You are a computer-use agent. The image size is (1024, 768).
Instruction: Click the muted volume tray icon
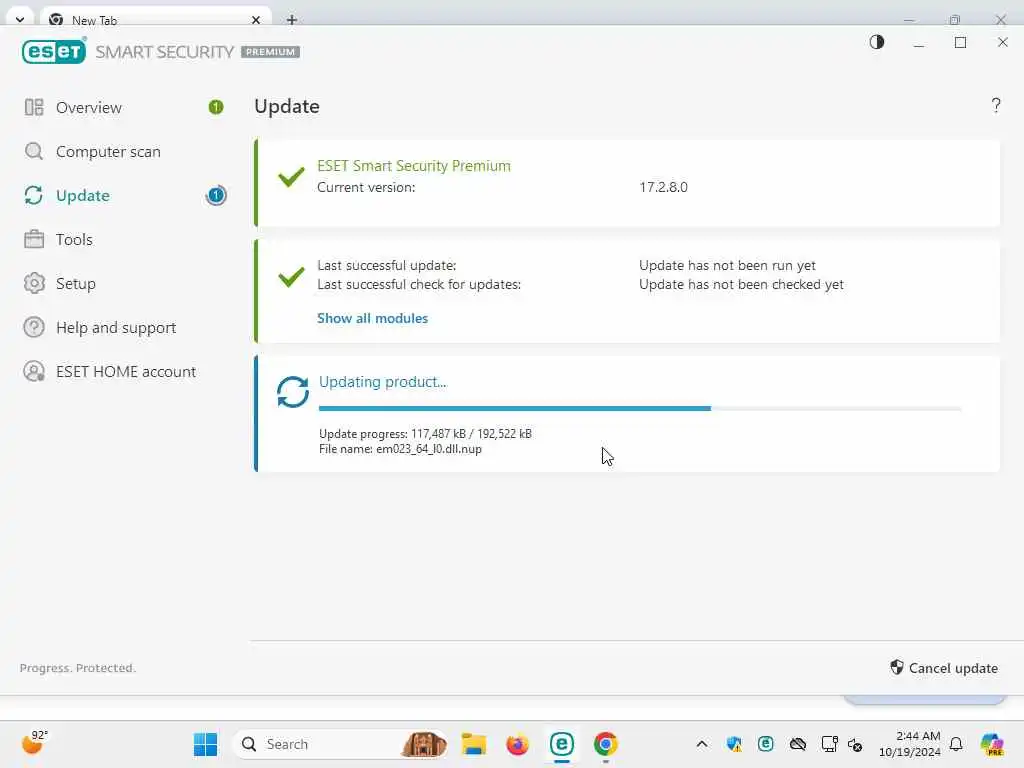(855, 744)
